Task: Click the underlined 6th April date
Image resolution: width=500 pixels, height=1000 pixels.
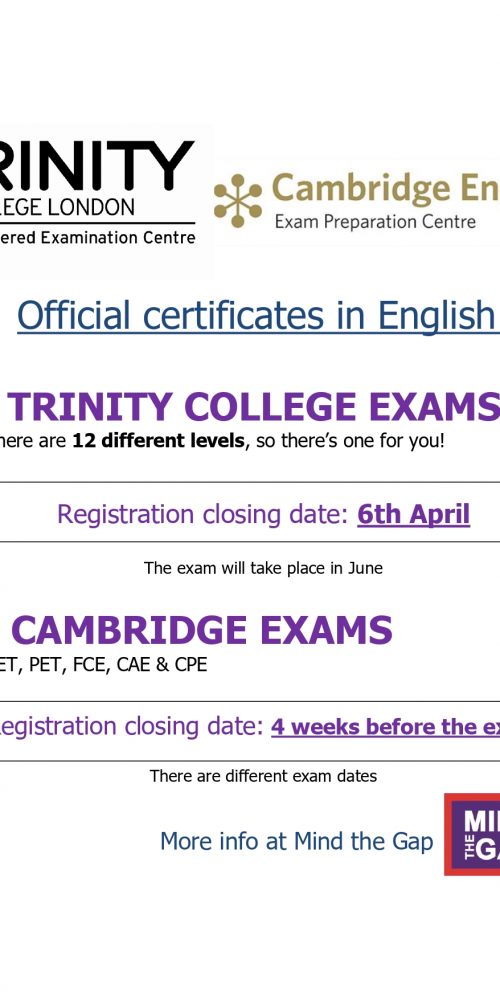Action: click(x=413, y=514)
